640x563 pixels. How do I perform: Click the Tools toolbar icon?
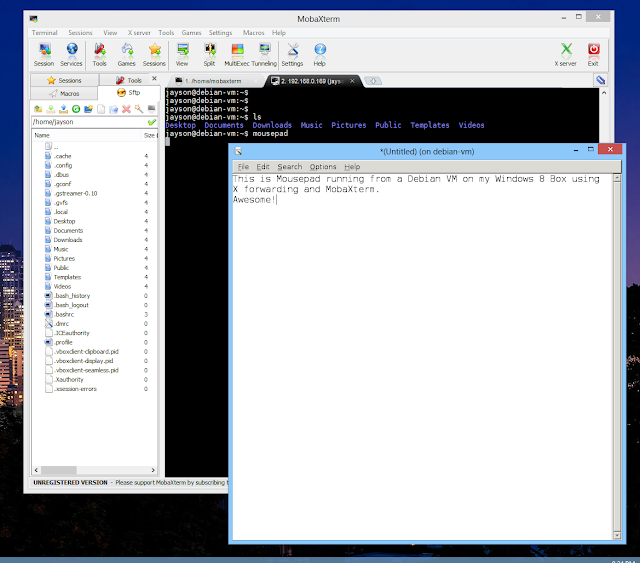pos(99,54)
